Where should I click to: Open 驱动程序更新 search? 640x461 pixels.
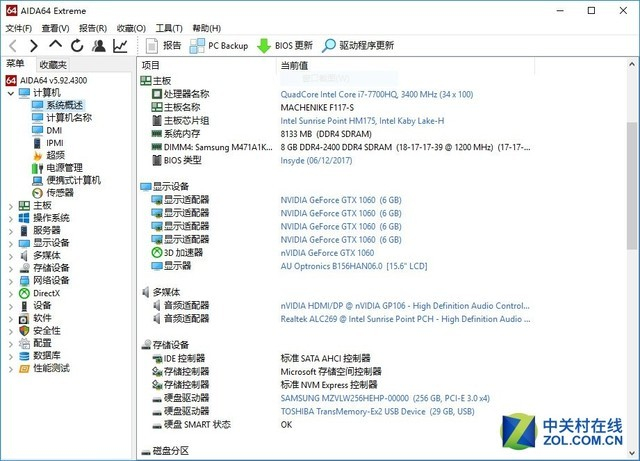point(358,46)
